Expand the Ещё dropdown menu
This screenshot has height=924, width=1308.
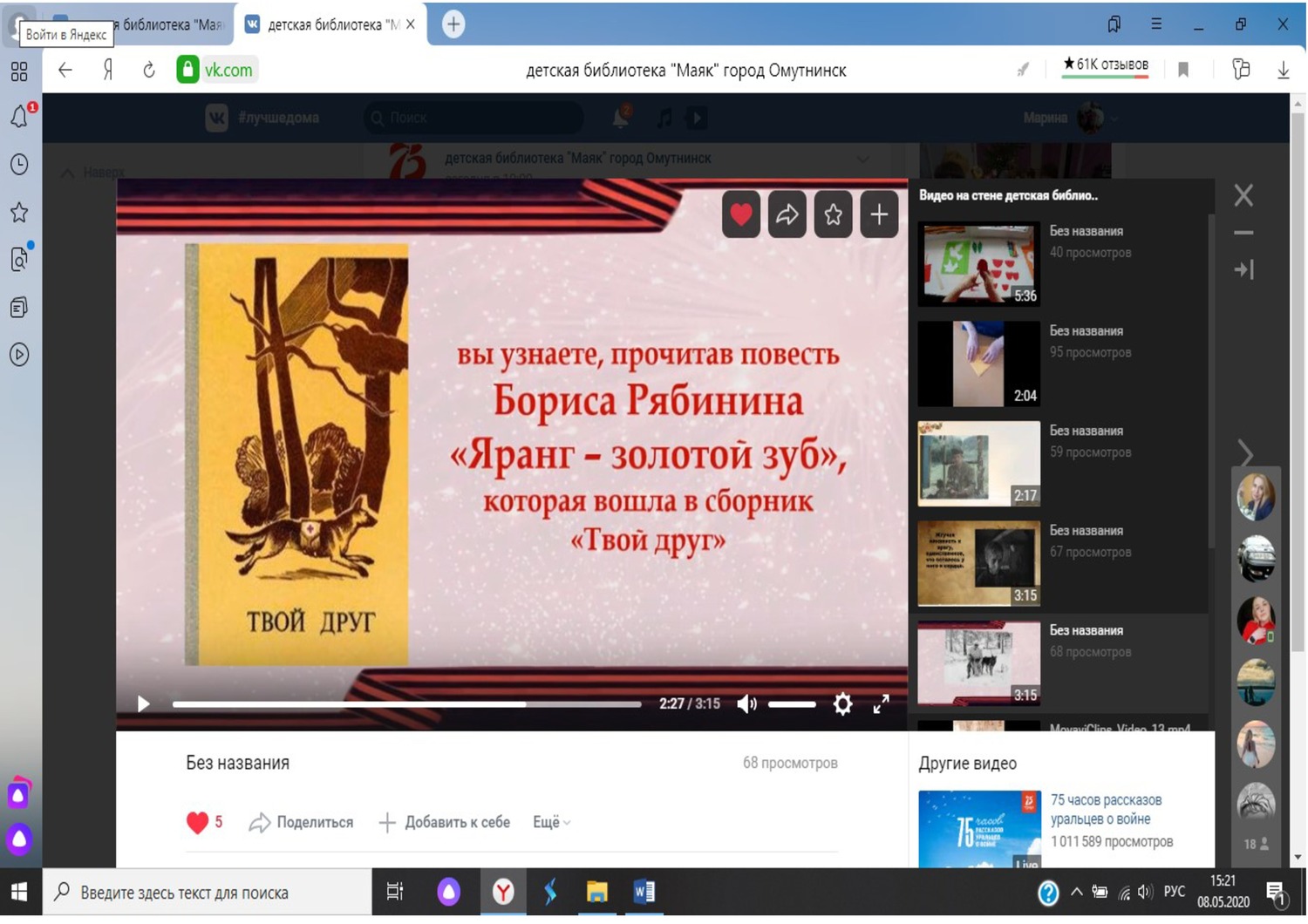(x=551, y=822)
